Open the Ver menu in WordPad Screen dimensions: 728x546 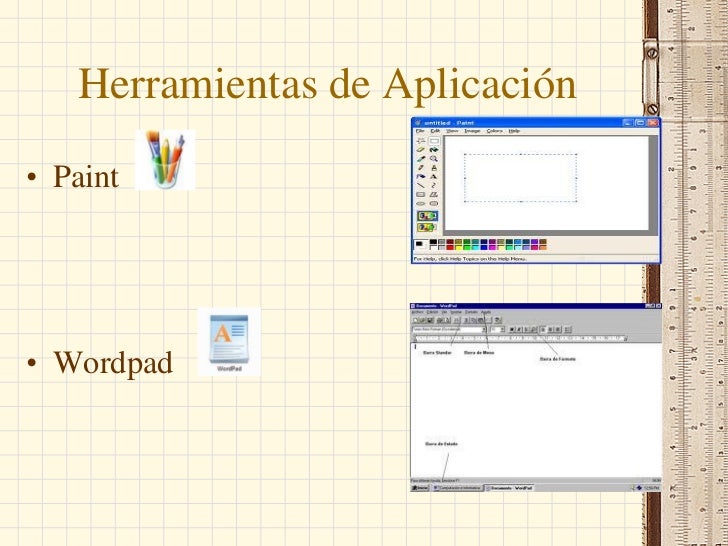coord(444,312)
